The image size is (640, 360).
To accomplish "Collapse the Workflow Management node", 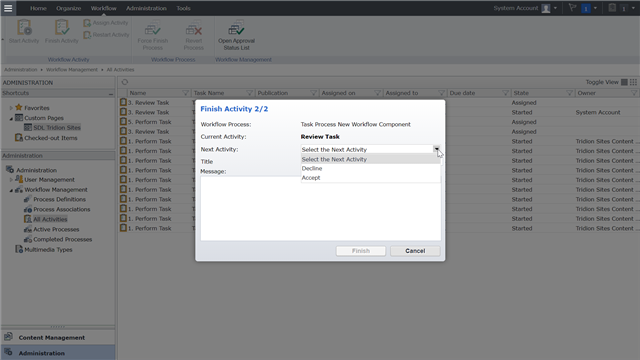I will click(11, 190).
